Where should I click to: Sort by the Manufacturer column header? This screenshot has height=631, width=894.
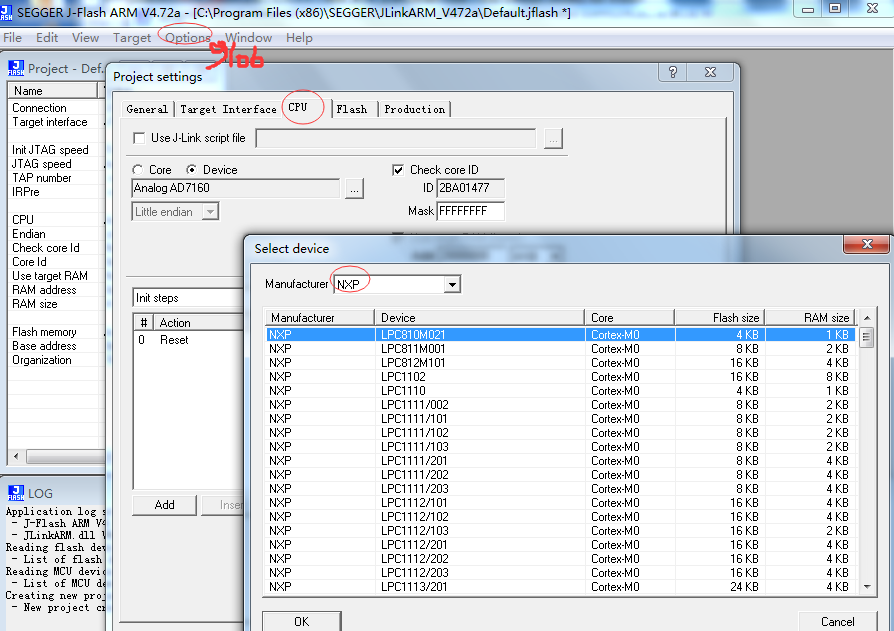click(x=319, y=317)
